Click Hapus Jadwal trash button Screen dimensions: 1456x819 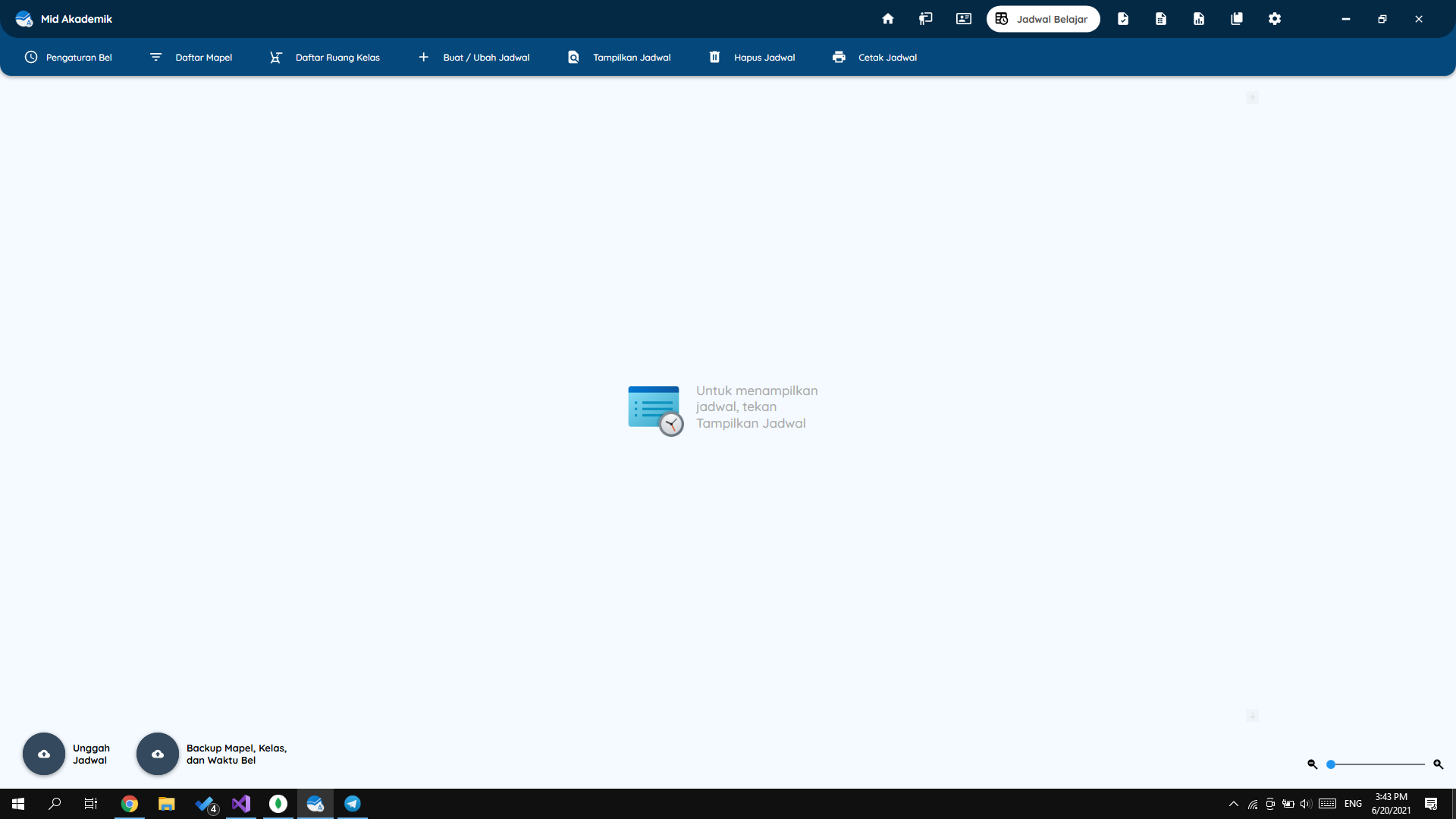(x=752, y=57)
